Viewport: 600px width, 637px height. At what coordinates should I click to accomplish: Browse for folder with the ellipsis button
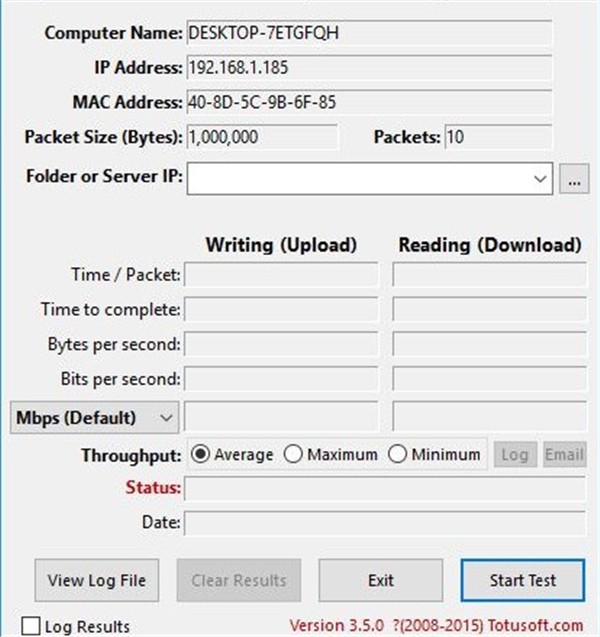pyautogui.click(x=574, y=179)
